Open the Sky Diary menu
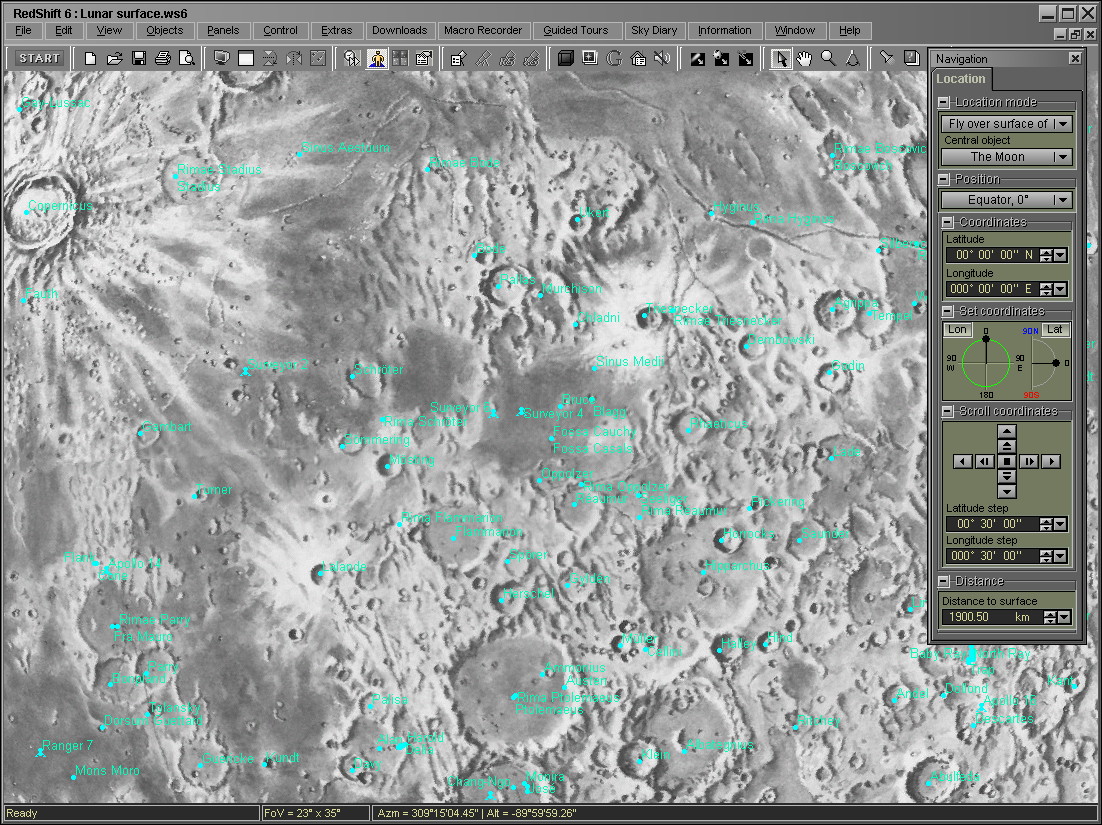 click(x=654, y=31)
